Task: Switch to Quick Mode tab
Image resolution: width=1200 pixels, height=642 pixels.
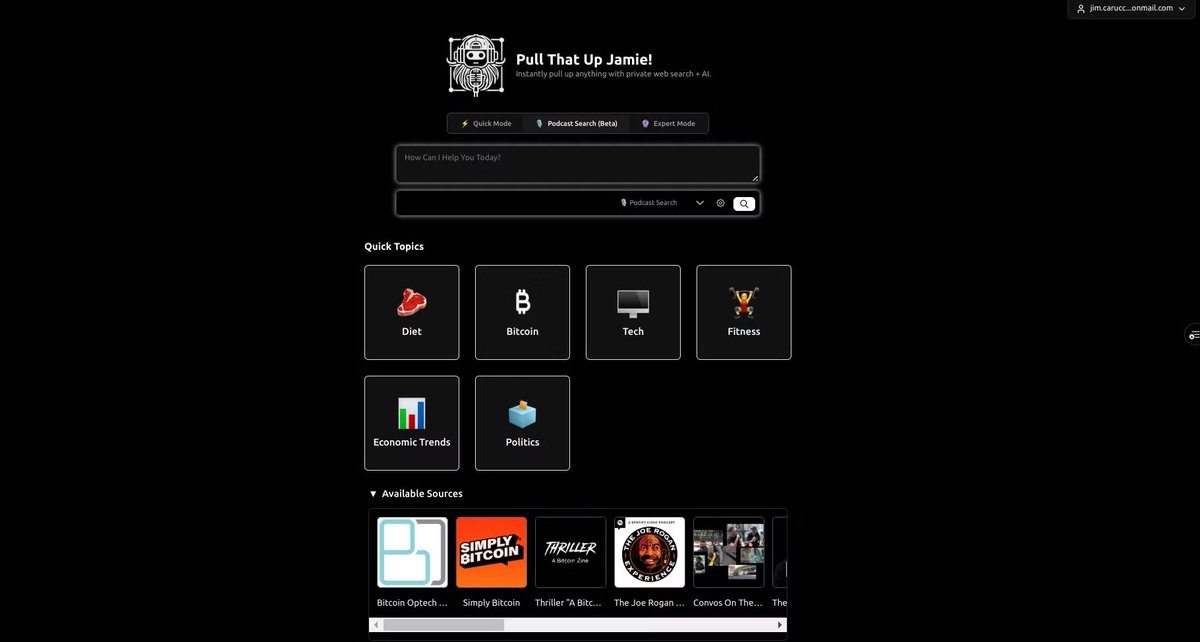Action: (x=486, y=124)
